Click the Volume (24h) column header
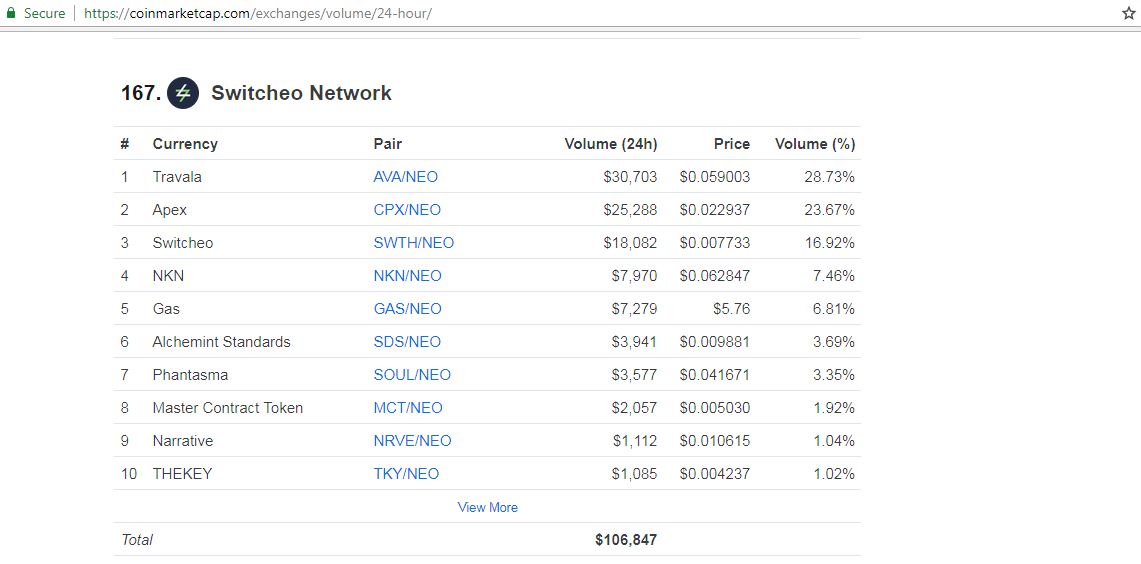 pyautogui.click(x=611, y=144)
